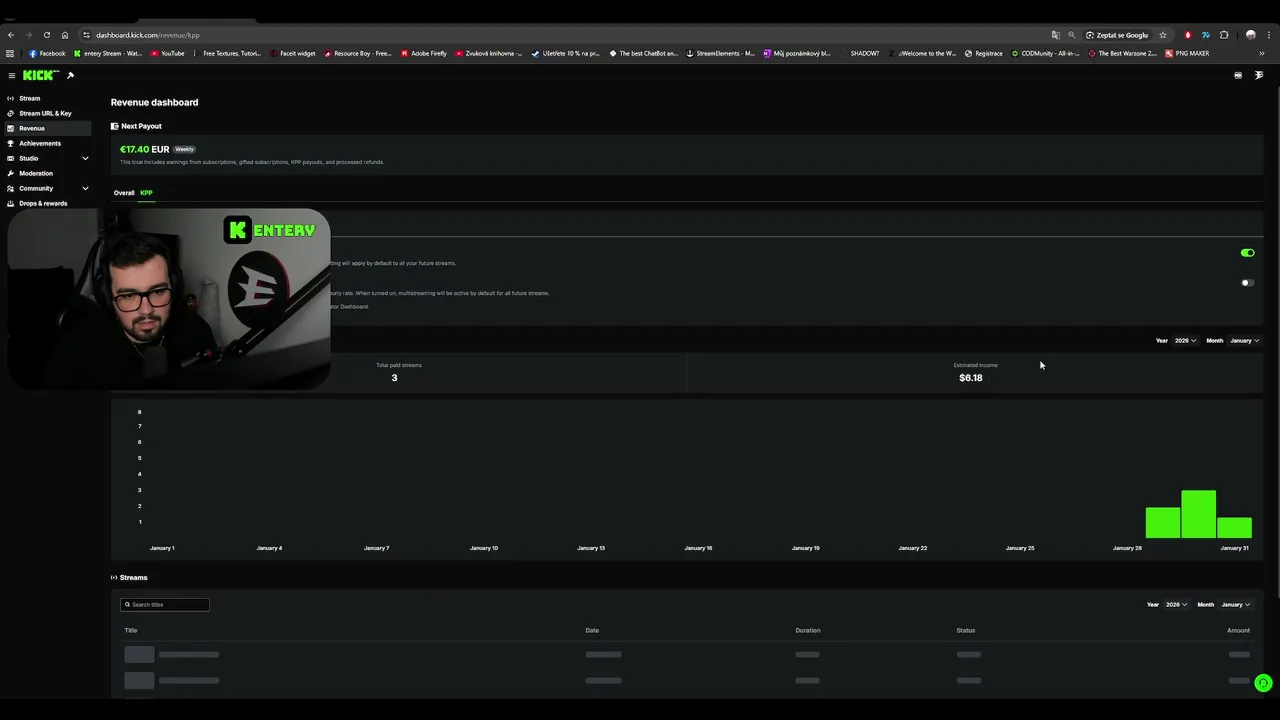
Task: Open the site information icon in address bar
Action: pyautogui.click(x=86, y=35)
